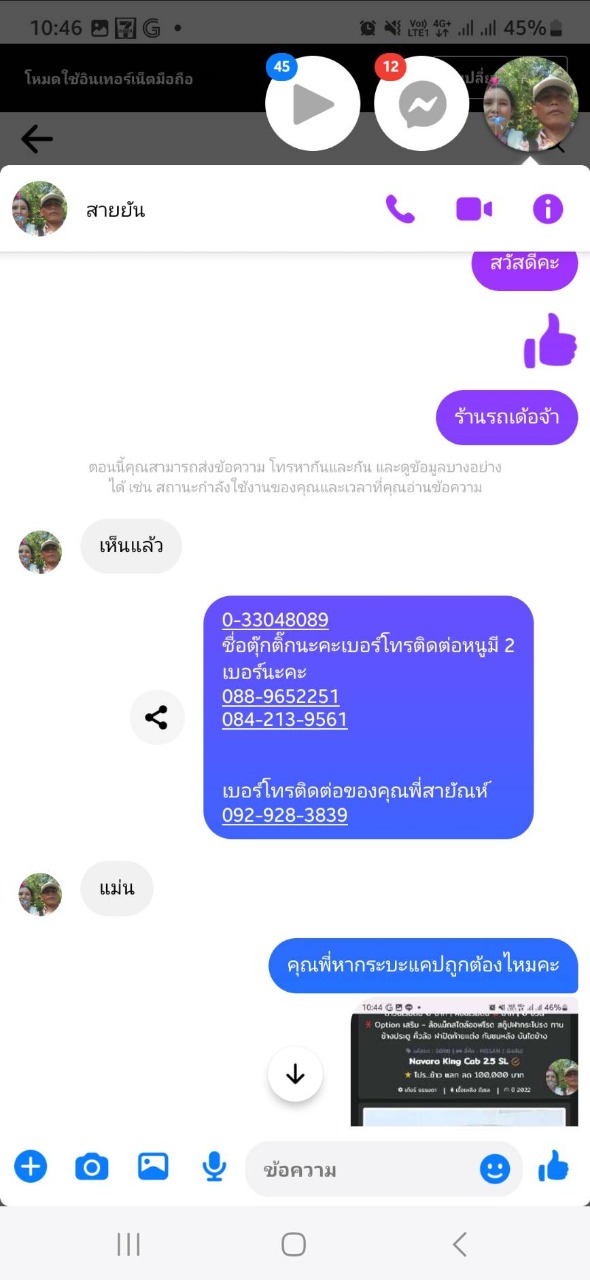This screenshot has height=1280, width=590.
Task: Send a thumbs-up like from the bottom bar
Action: pos(553,1166)
